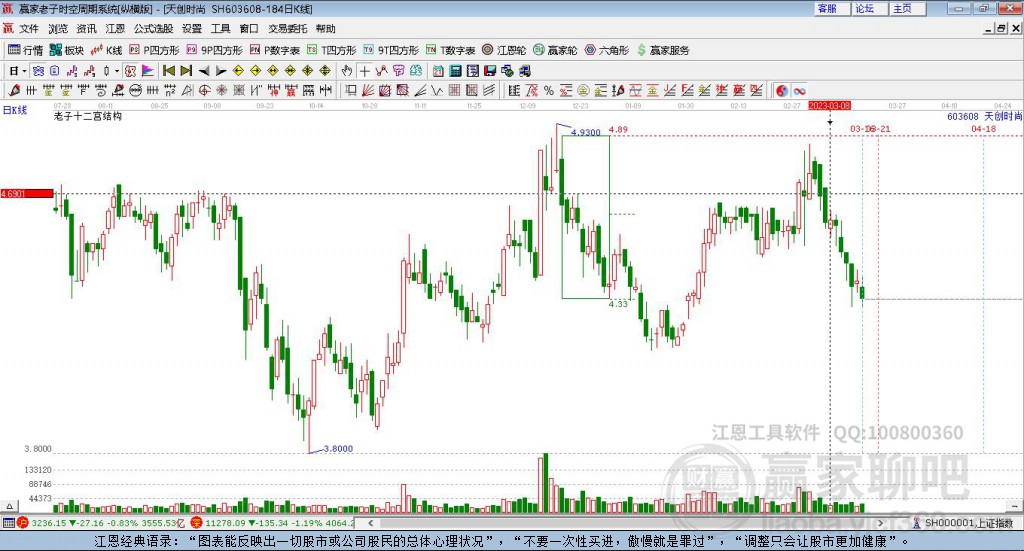The height and width of the screenshot is (551, 1024).
Task: Open the T四方形 tool
Action: tap(332, 50)
